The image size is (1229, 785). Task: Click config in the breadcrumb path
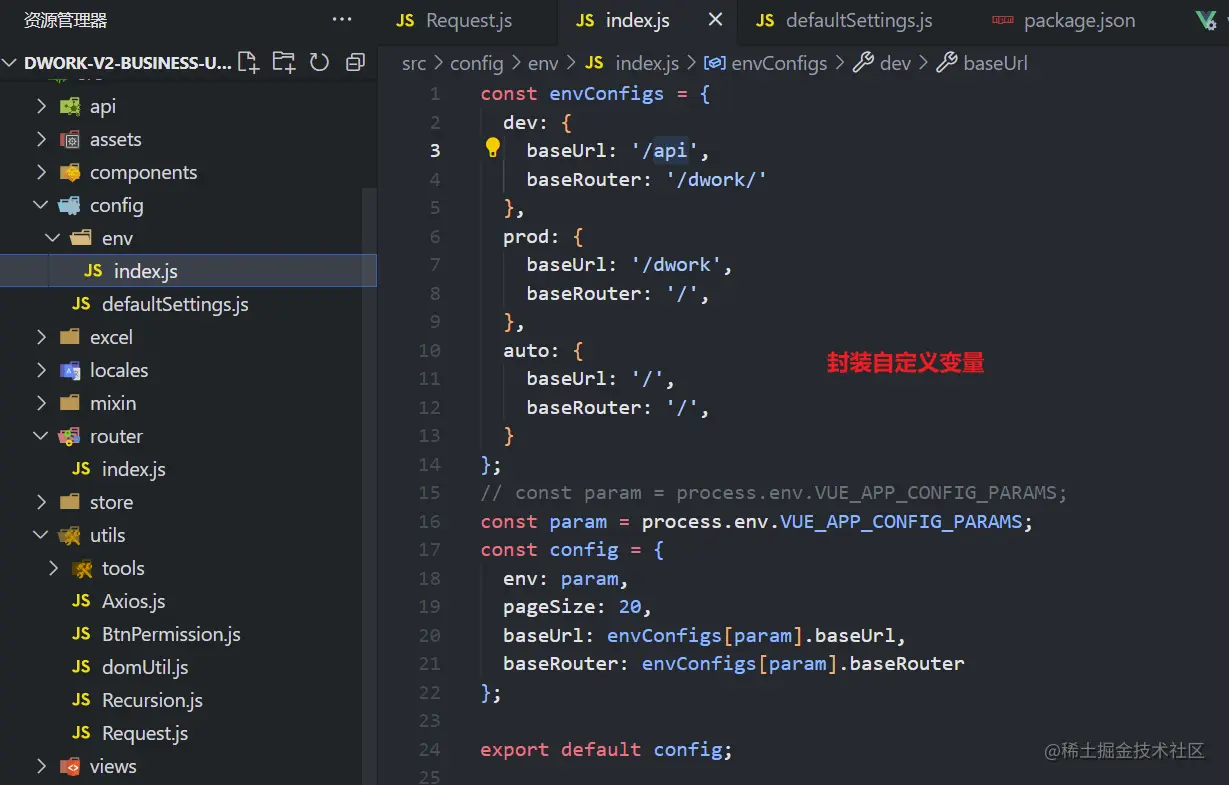pos(477,63)
